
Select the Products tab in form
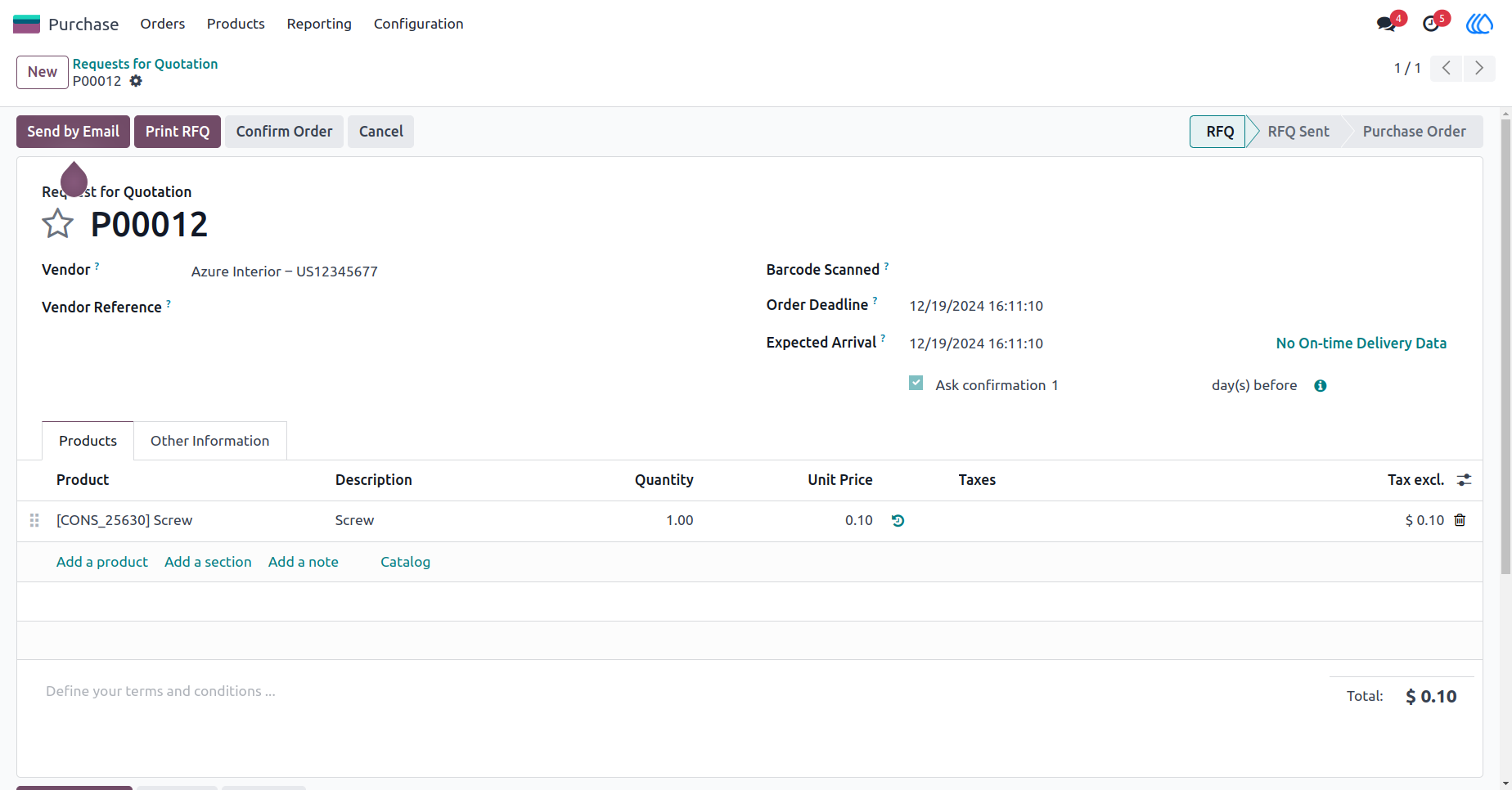coord(88,441)
